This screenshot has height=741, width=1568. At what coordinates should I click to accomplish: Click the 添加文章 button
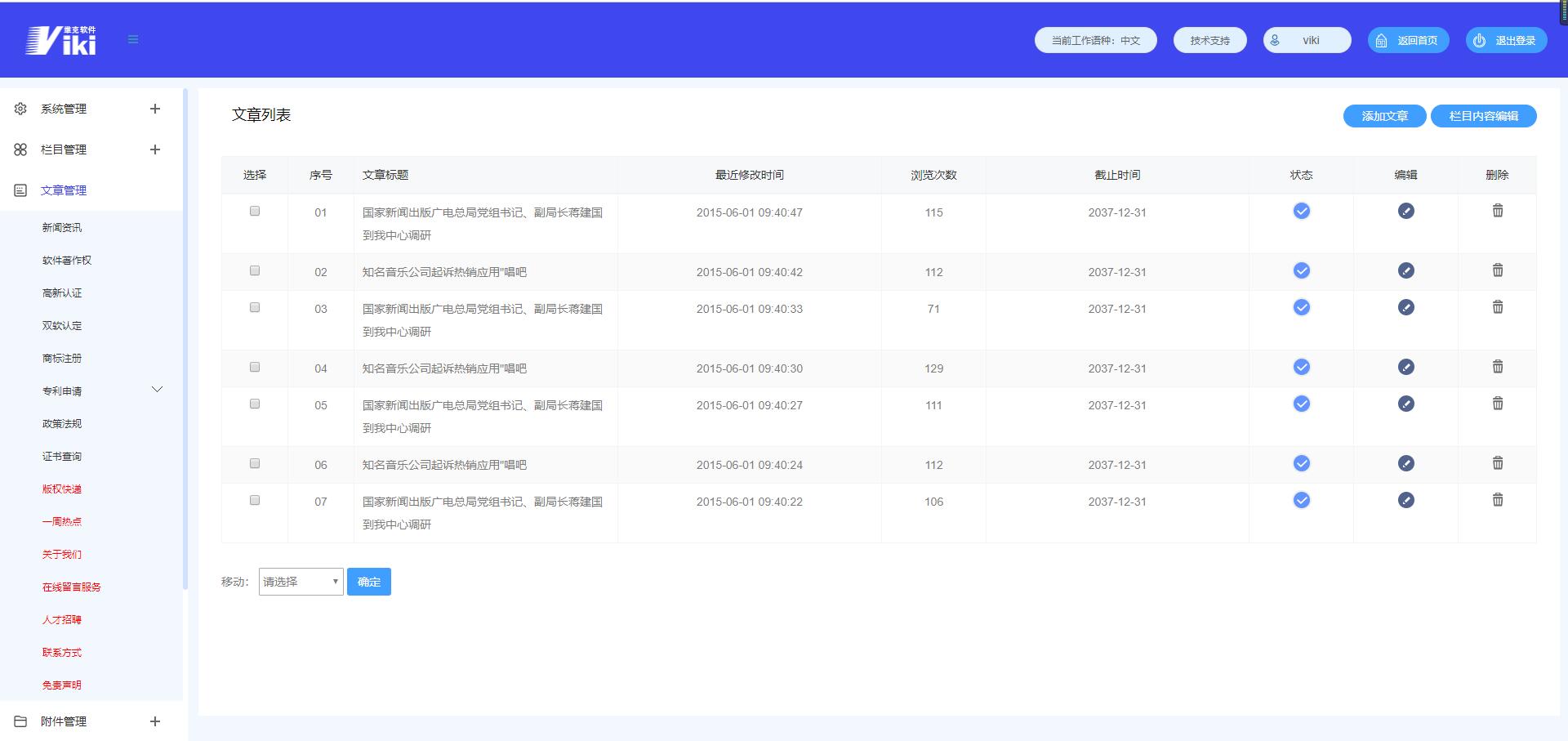click(x=1384, y=116)
